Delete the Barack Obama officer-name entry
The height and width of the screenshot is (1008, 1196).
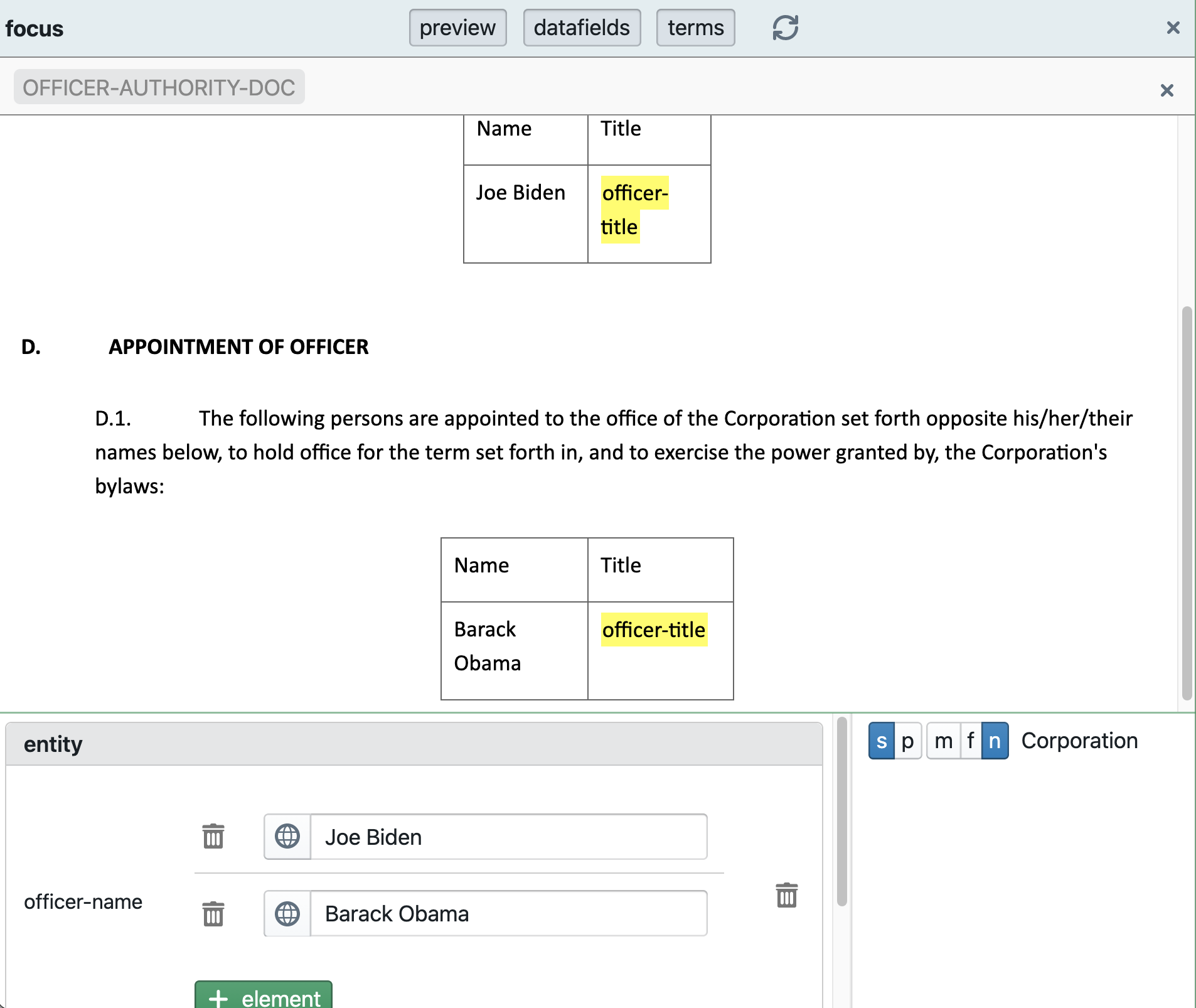click(x=213, y=913)
